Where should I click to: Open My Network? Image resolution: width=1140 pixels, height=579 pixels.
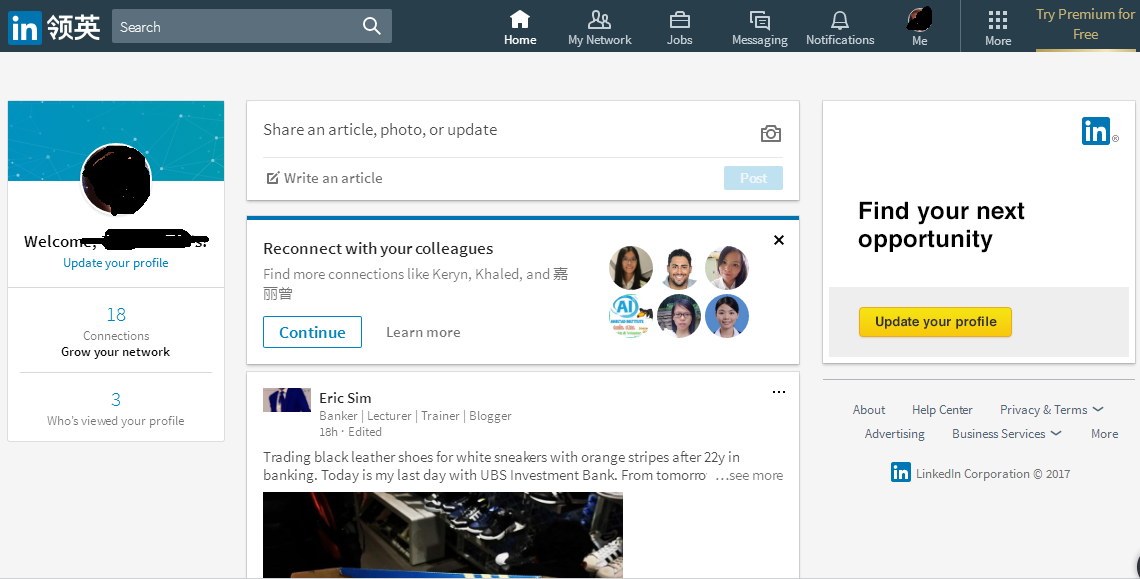599,28
